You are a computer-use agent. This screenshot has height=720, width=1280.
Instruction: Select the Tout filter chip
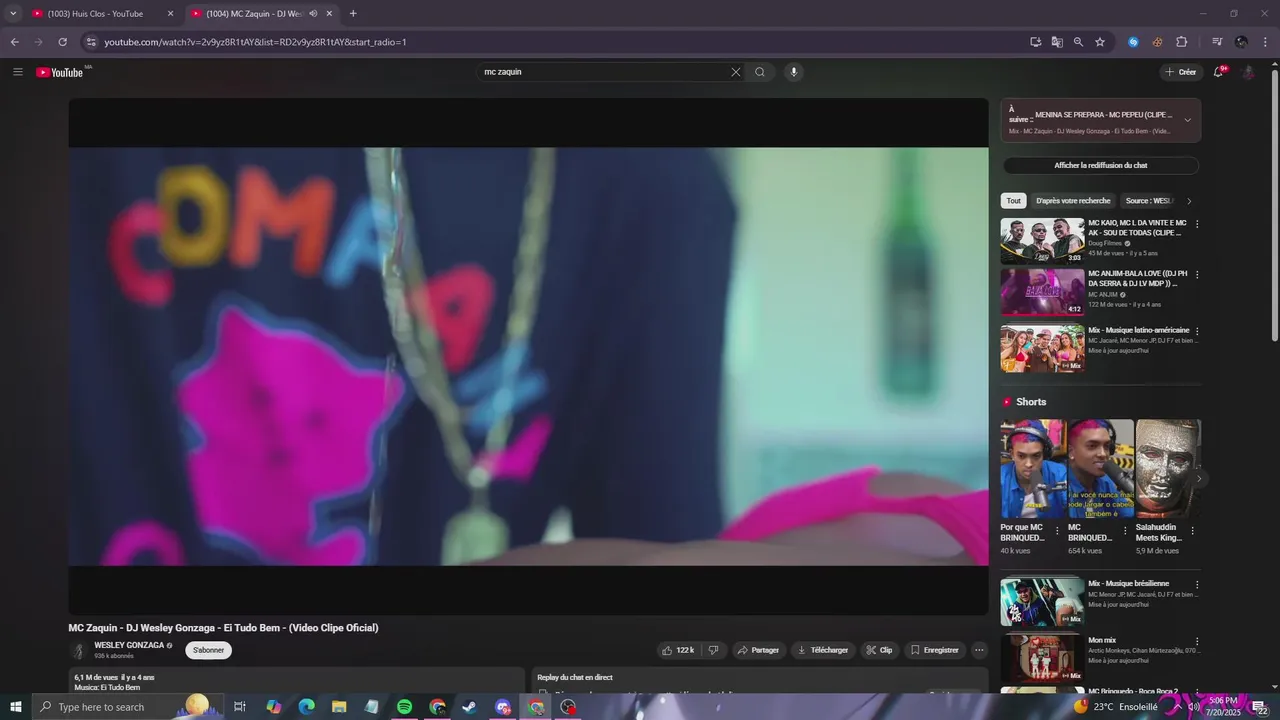[1014, 201]
